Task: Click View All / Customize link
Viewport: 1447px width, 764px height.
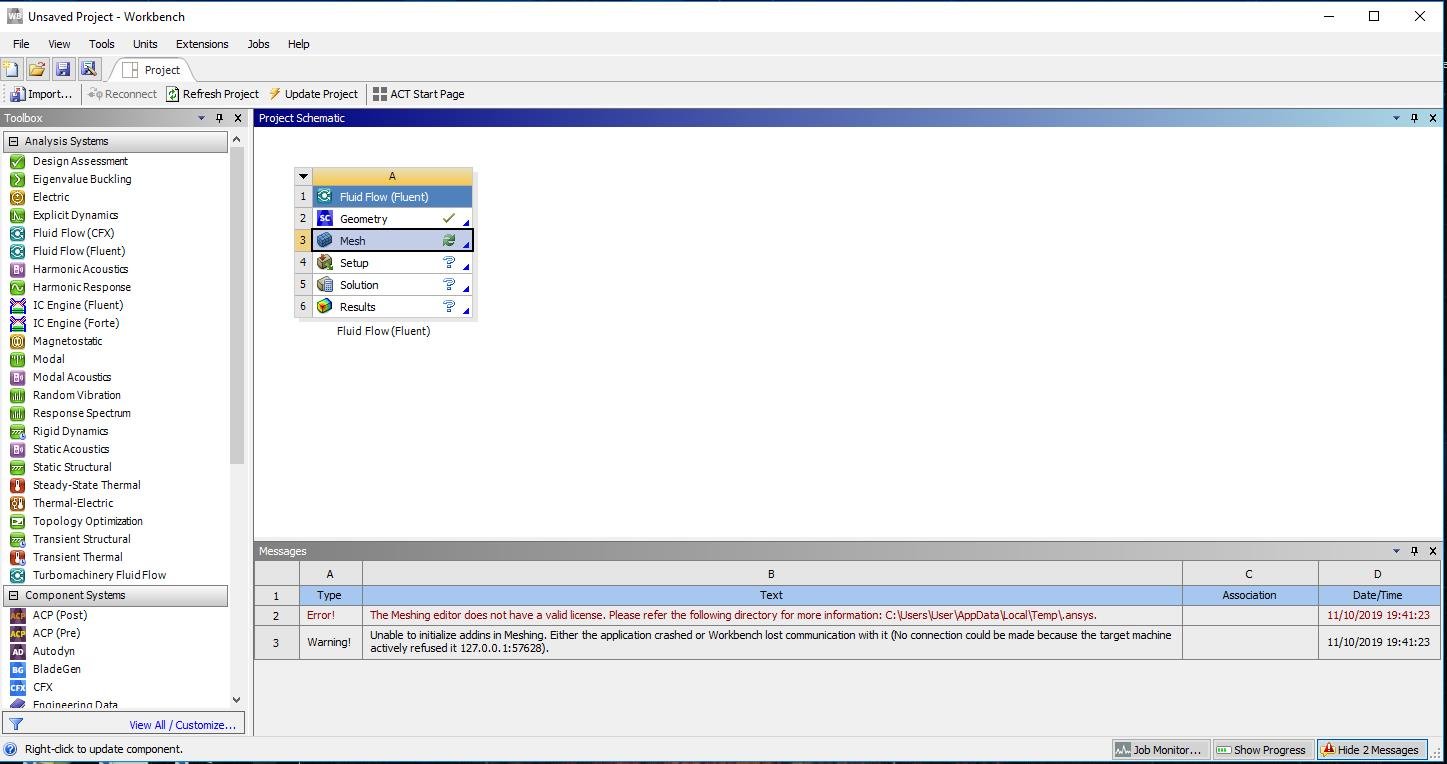Action: tap(182, 725)
